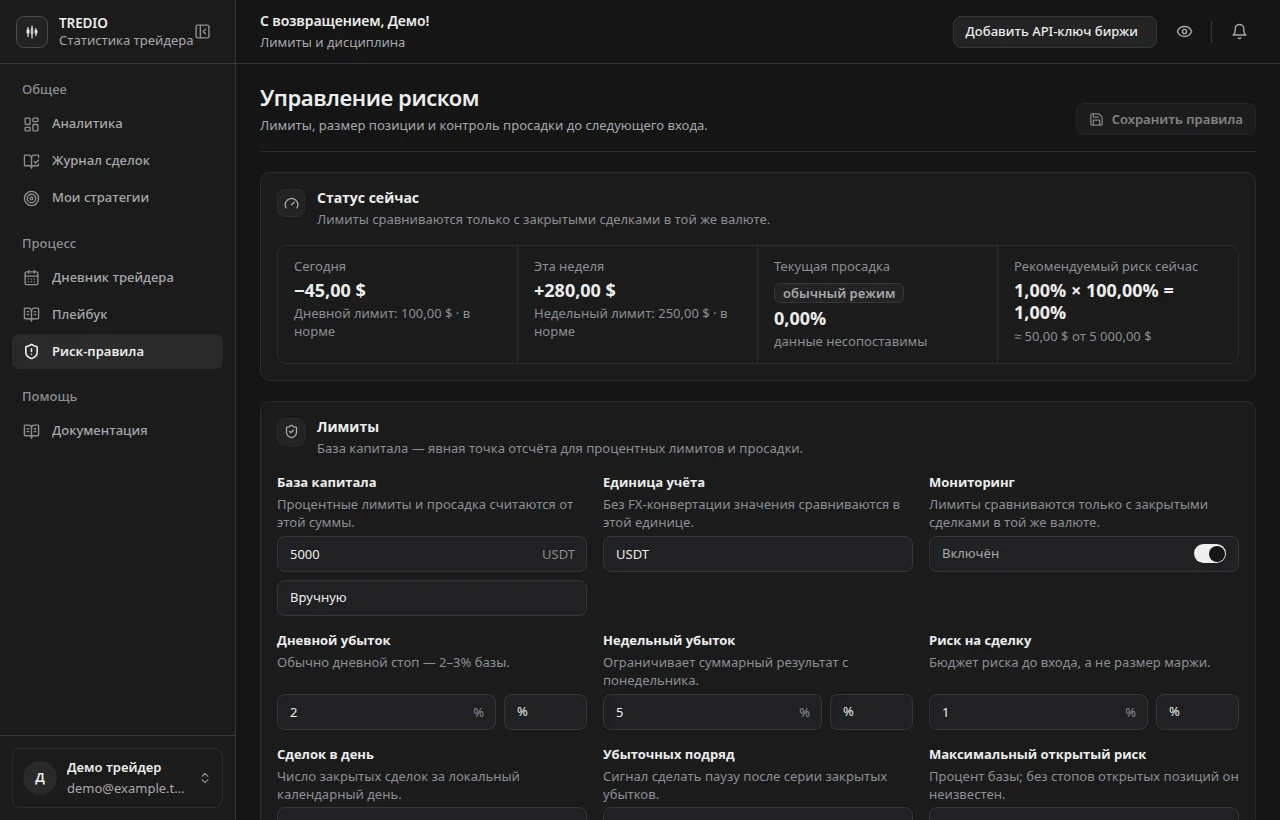Viewport: 1280px width, 820px height.
Task: Select Риск-правила in the sidebar
Action: (117, 352)
